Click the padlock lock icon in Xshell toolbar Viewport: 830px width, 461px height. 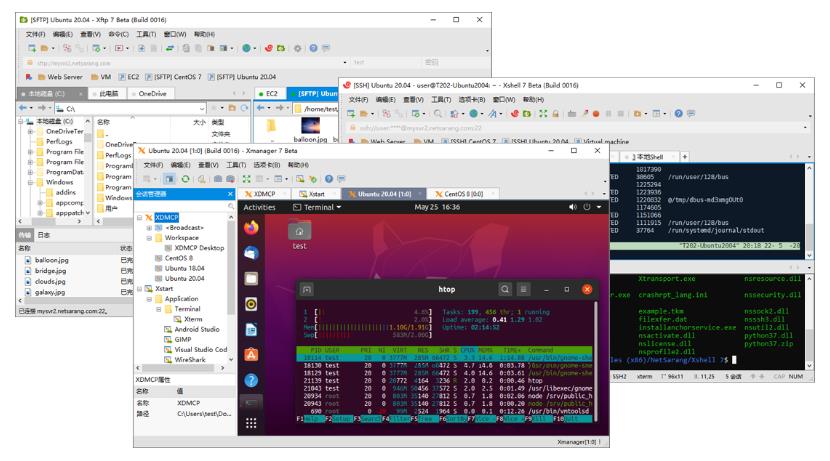pos(555,113)
